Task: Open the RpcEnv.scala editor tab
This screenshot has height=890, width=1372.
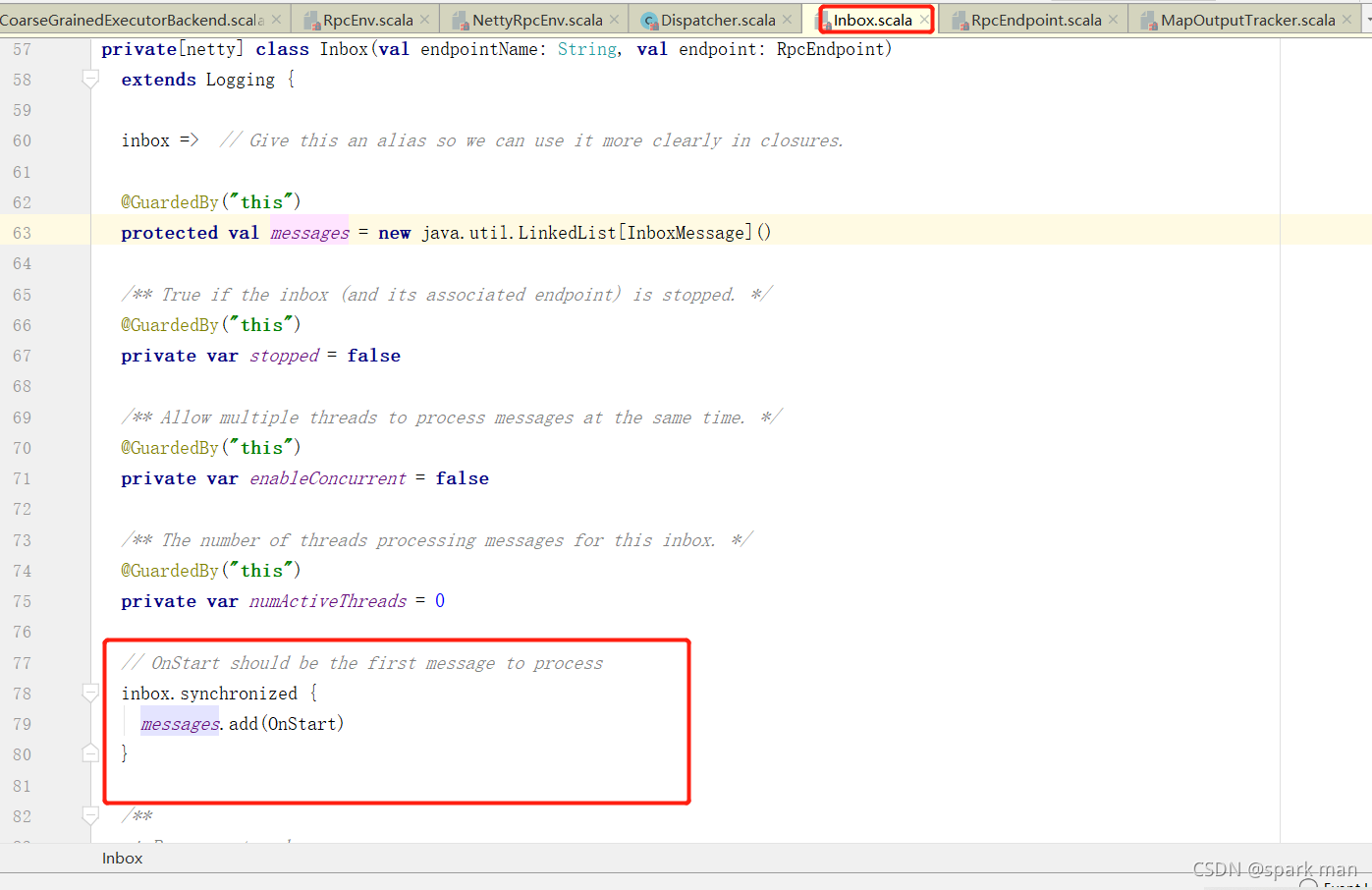Action: point(367,20)
